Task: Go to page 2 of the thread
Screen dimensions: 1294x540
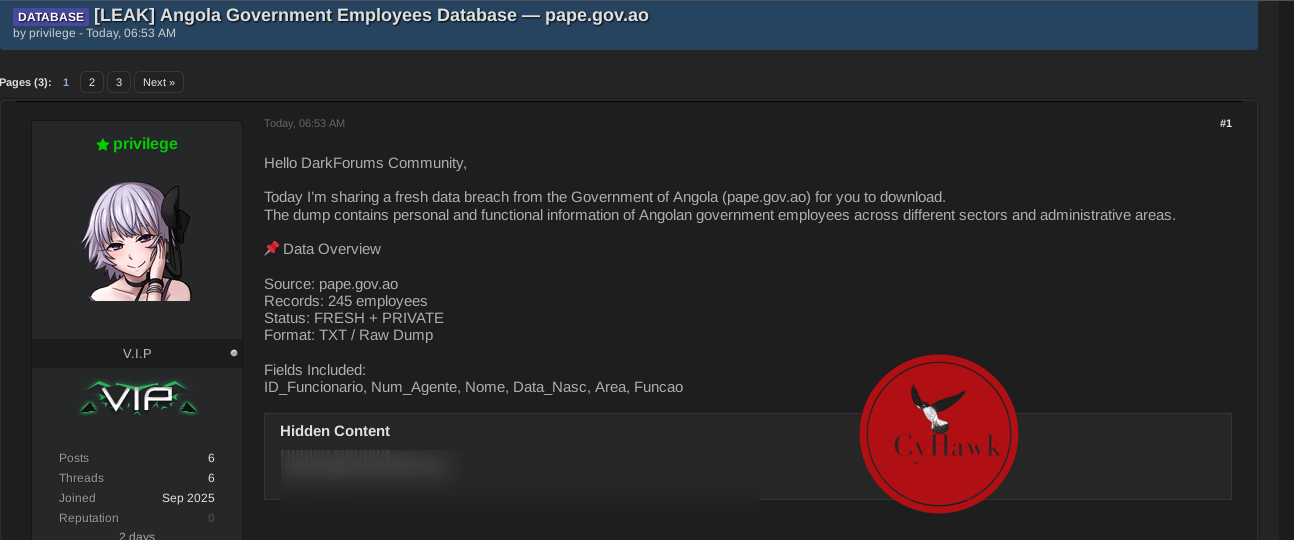Action: point(91,82)
